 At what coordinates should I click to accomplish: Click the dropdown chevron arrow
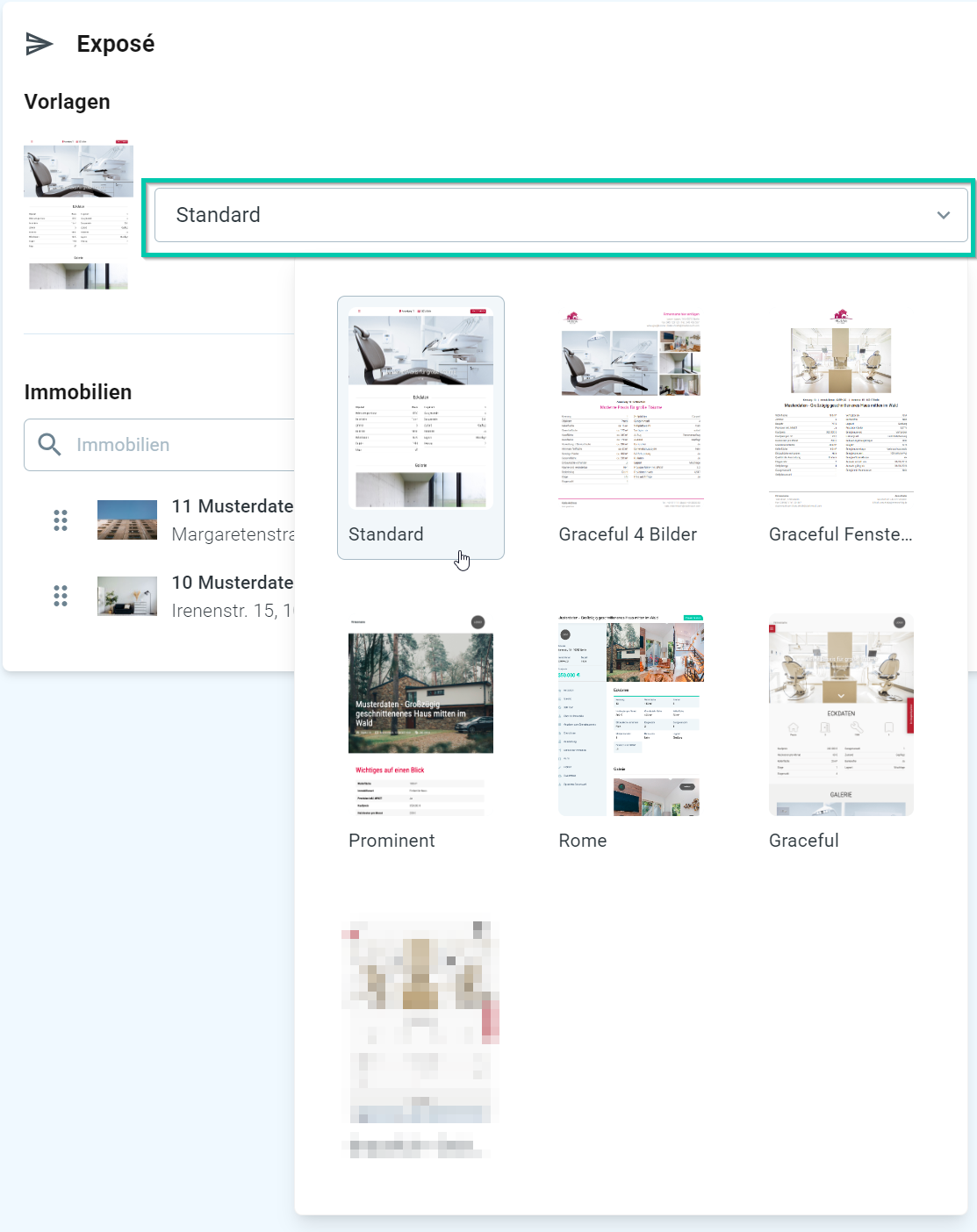click(944, 215)
